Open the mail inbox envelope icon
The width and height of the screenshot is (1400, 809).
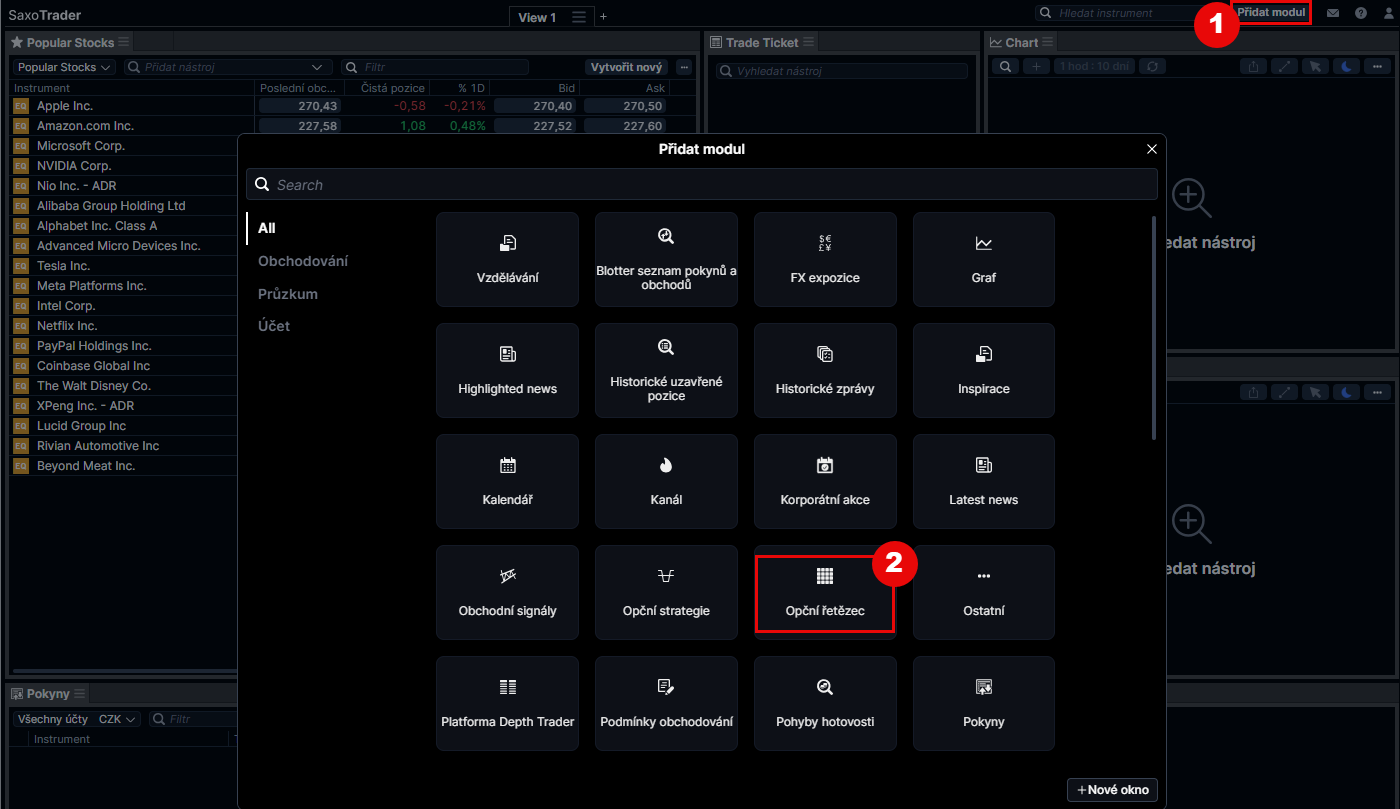(1333, 14)
